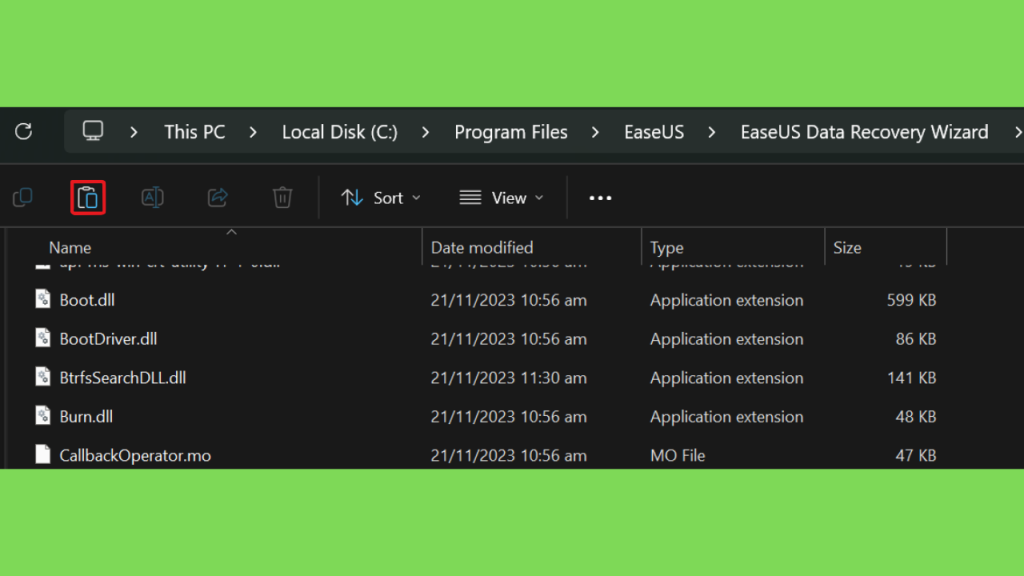Click the CallbackOperator.mo file icon
1024x576 pixels.
[x=43, y=454]
